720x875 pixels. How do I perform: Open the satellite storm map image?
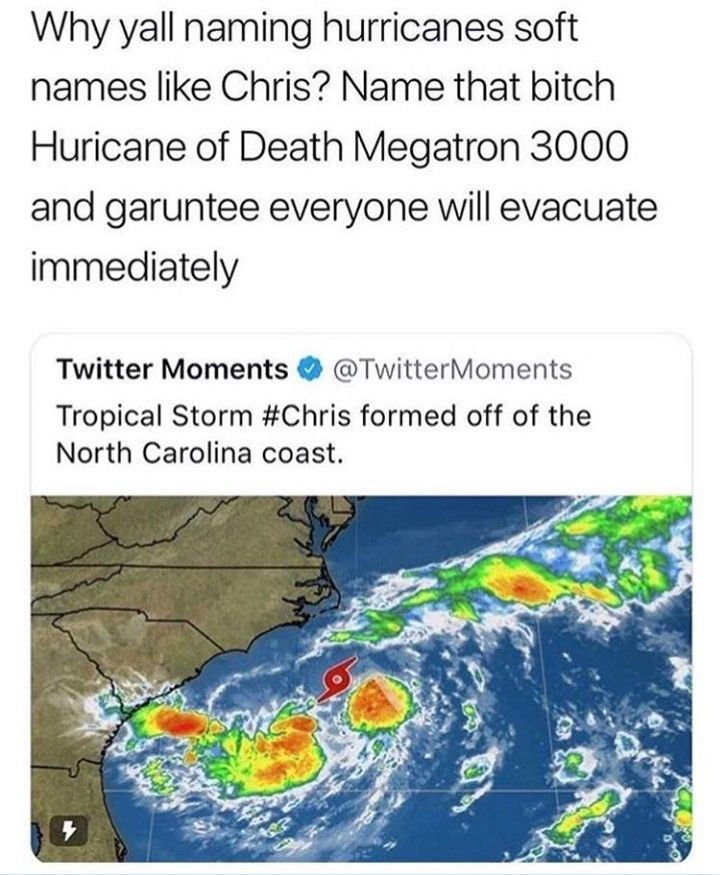[x=361, y=677]
